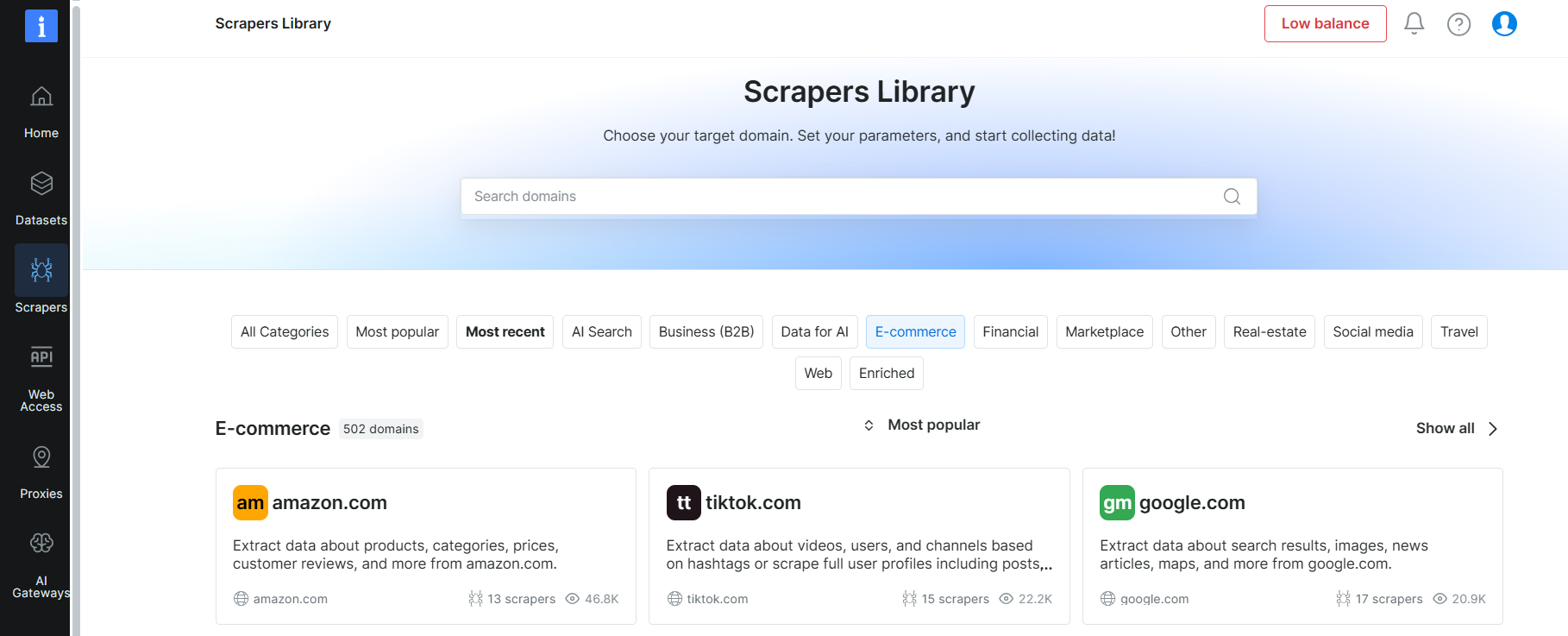Open the Datasets sidebar section
Viewport: 1568px width, 636px height.
[41, 200]
